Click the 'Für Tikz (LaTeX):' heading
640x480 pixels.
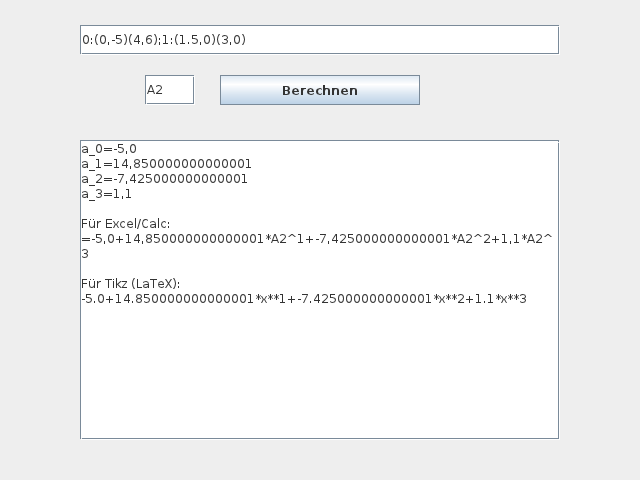tap(131, 284)
